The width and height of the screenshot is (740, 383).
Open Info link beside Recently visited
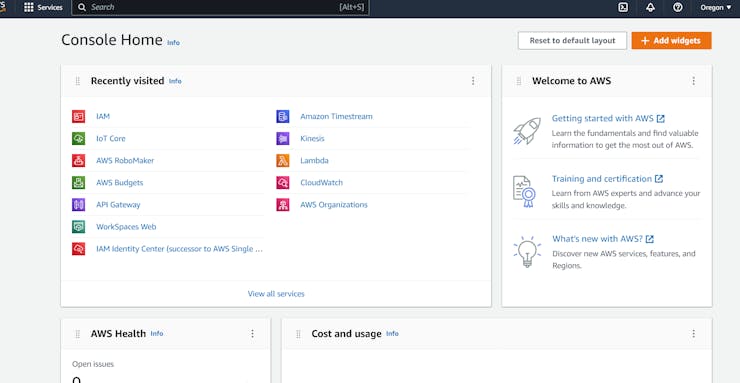pyautogui.click(x=175, y=81)
